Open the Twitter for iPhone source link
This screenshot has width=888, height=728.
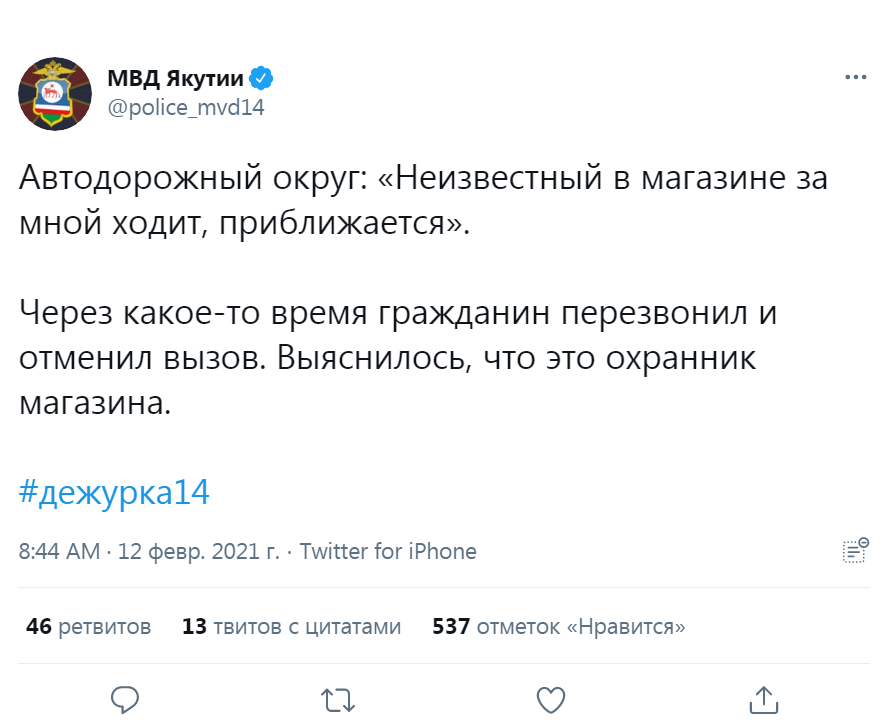point(388,551)
